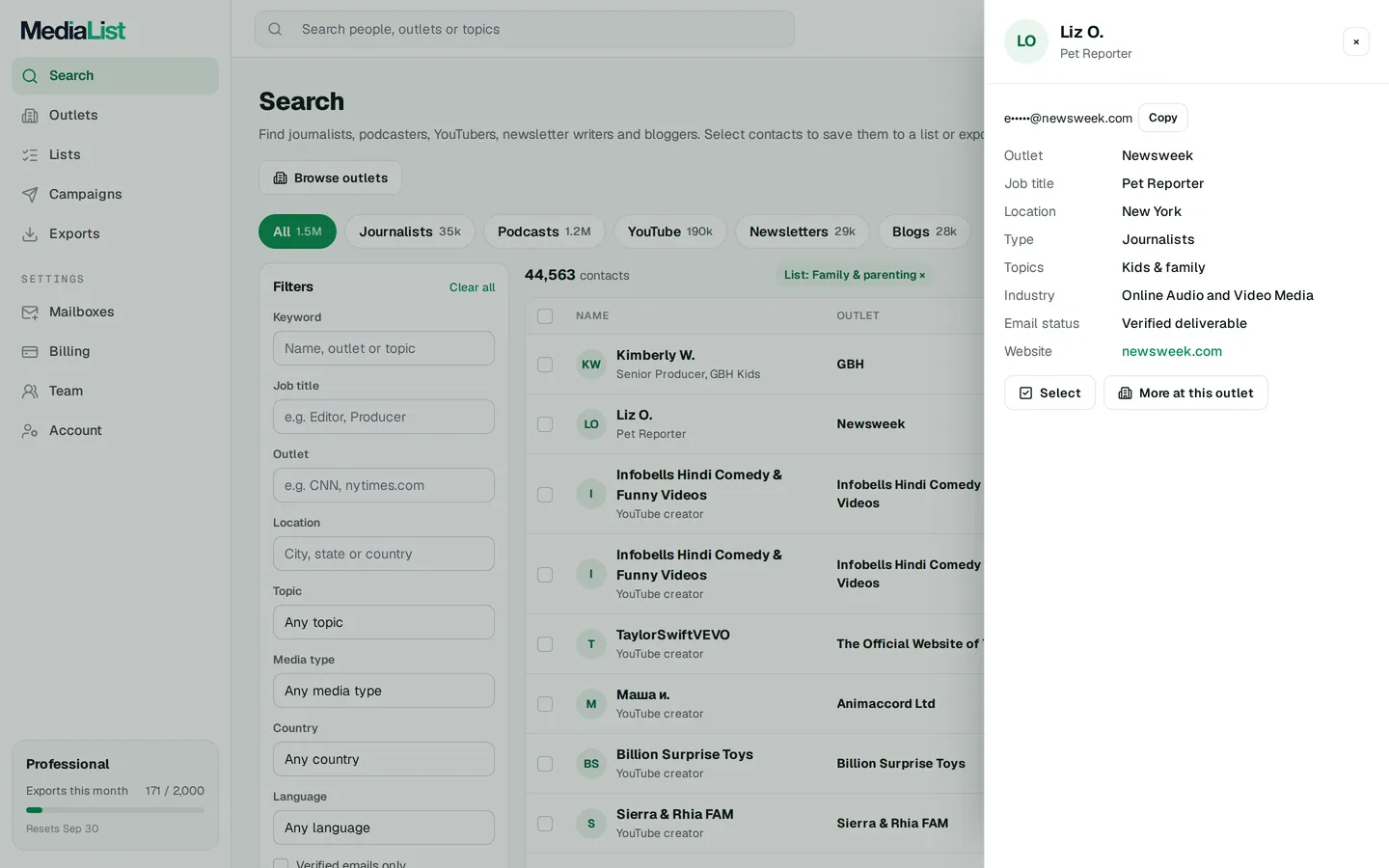This screenshot has height=868, width=1389.
Task: Open the Any media type dropdown
Action: click(x=384, y=691)
